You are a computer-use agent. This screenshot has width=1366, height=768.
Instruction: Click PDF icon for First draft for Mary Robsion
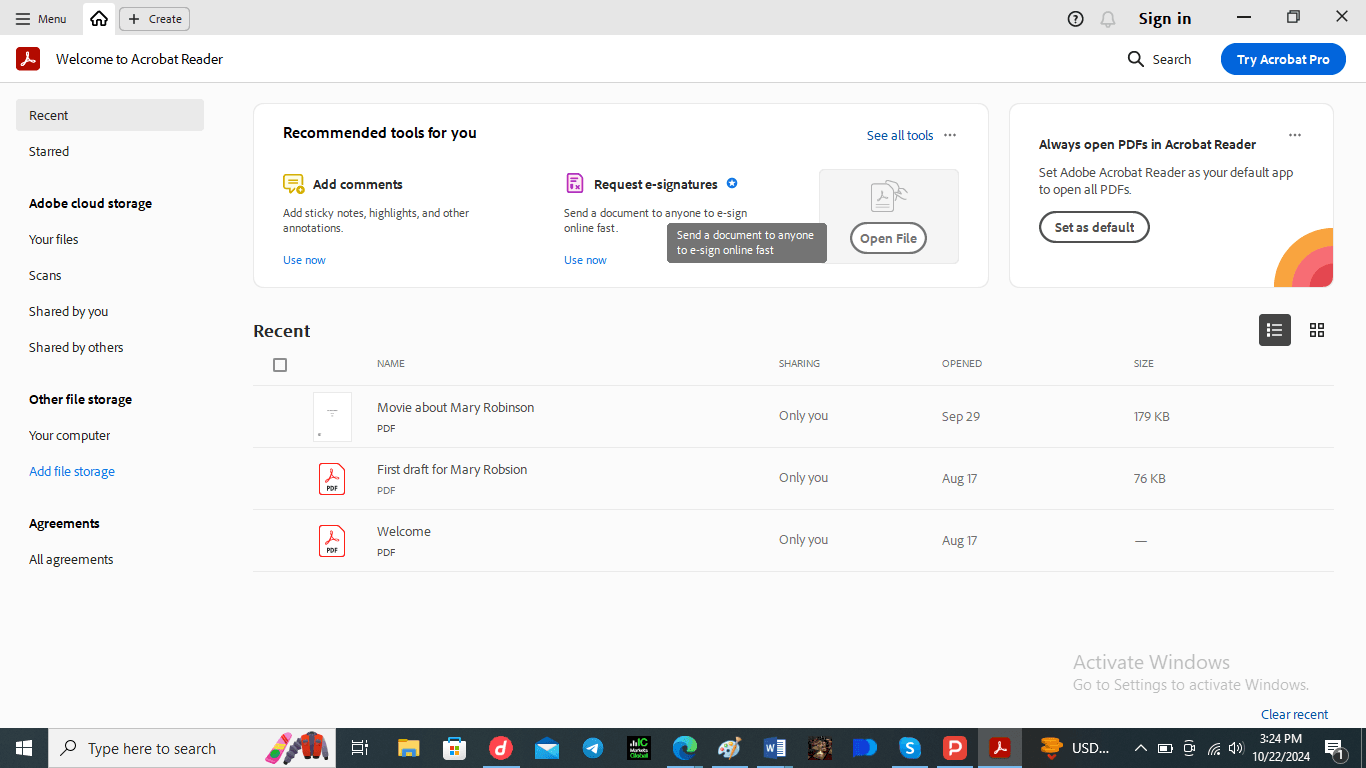332,479
